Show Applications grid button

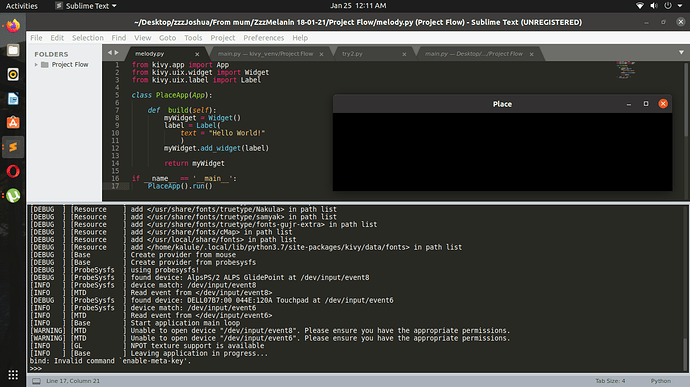coord(13,375)
